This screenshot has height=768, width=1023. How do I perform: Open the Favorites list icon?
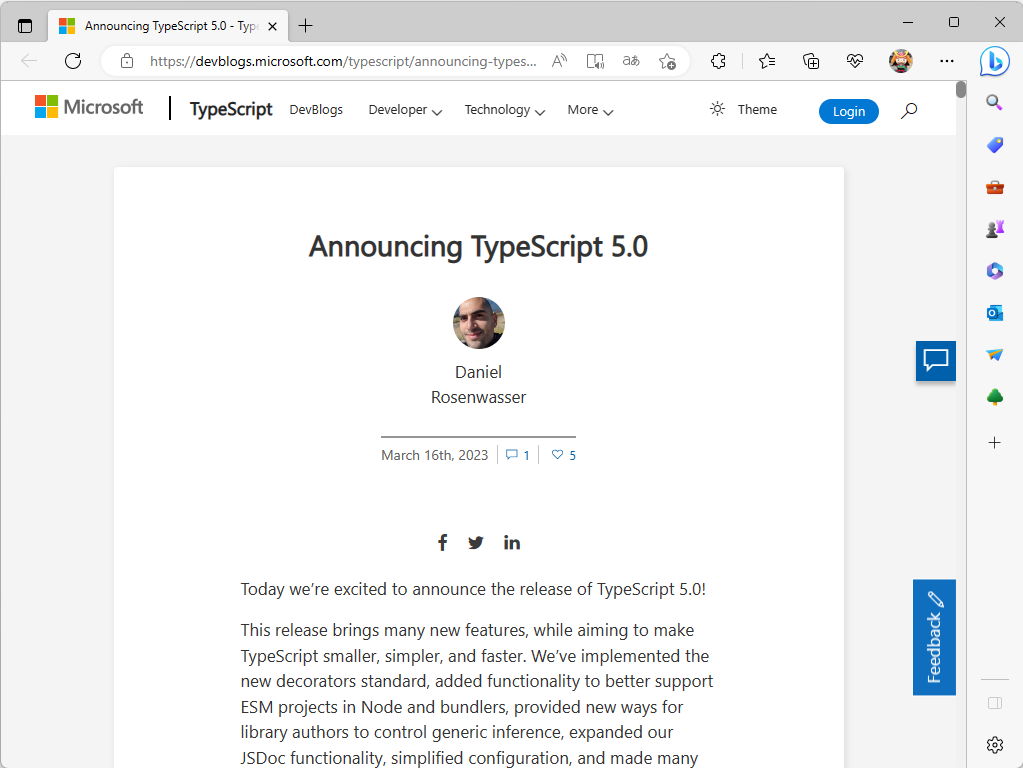coord(767,61)
